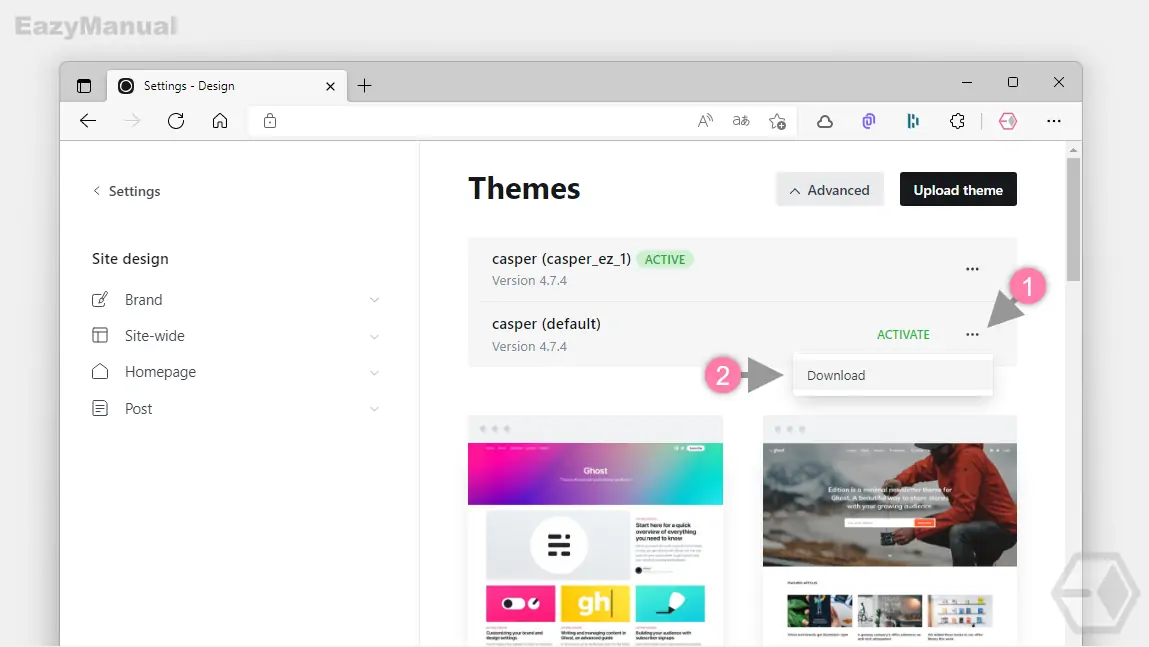
Task: Return to Settings via back link
Action: (x=127, y=191)
